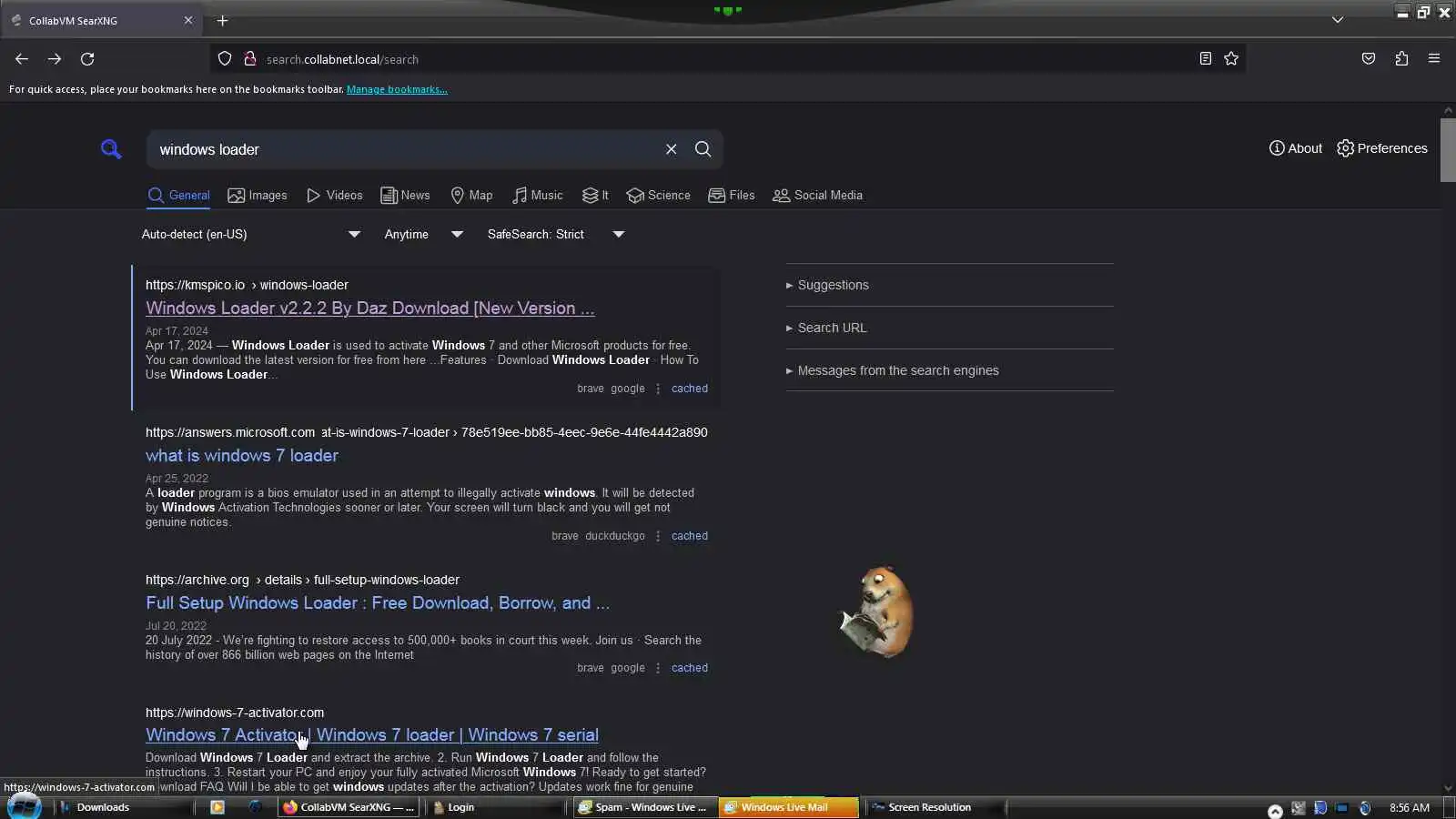Open cached copy of kmspico.io result
1456x819 pixels.
(x=689, y=389)
